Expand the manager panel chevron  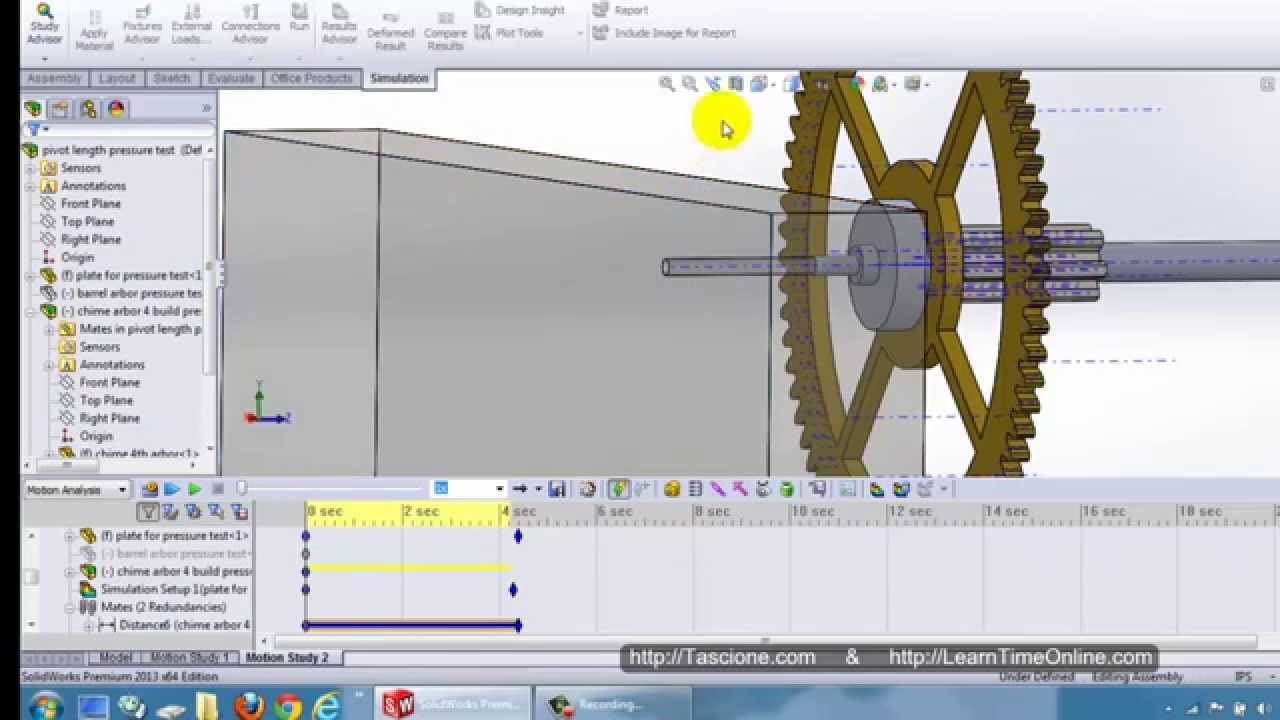206,108
